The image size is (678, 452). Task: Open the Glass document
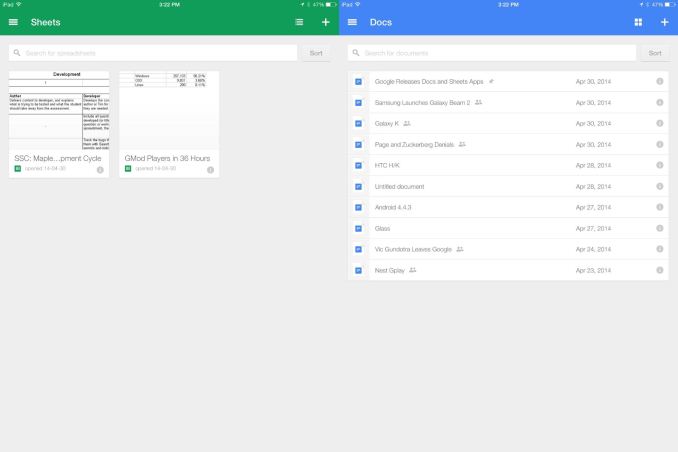[508, 228]
